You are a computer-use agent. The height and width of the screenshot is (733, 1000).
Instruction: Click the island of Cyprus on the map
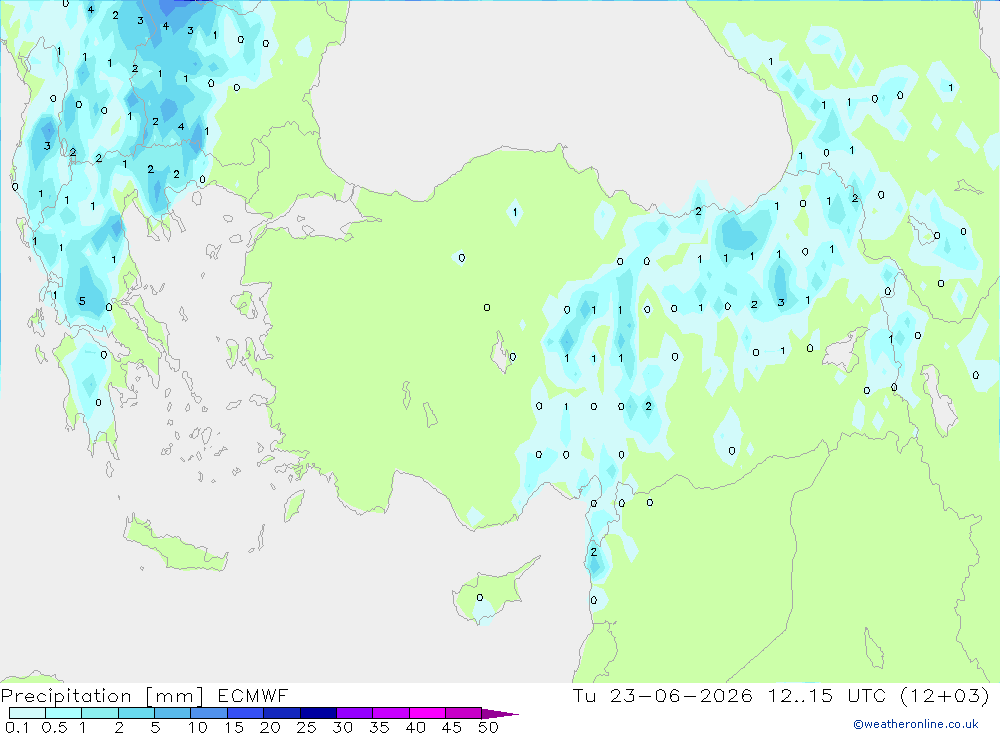click(492, 591)
